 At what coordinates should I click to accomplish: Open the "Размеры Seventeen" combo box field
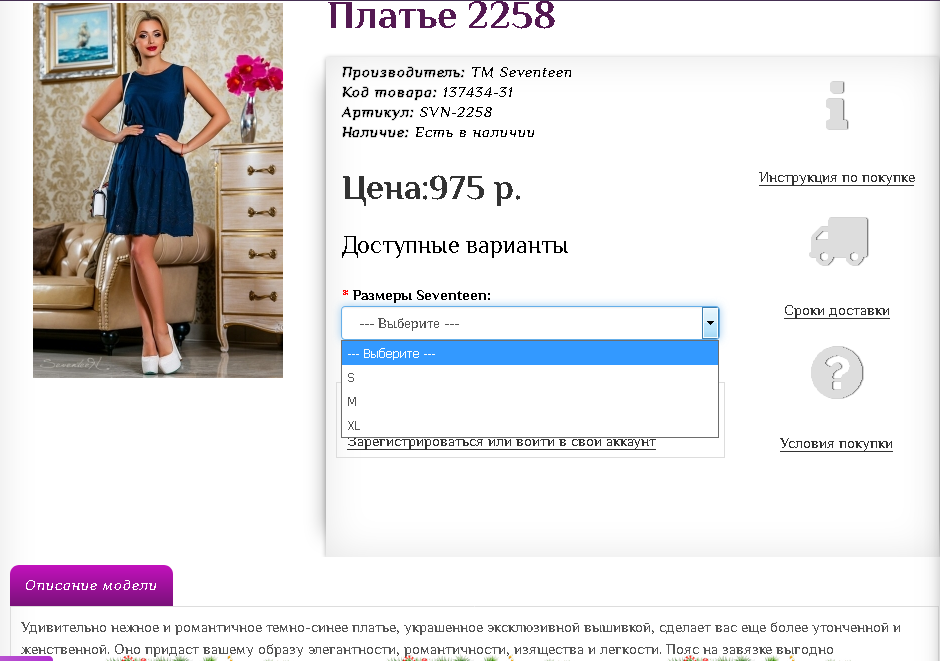pos(520,322)
